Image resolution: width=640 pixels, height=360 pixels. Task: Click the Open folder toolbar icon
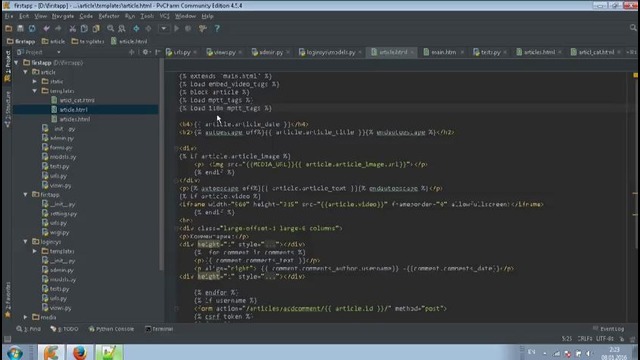pos(9,29)
